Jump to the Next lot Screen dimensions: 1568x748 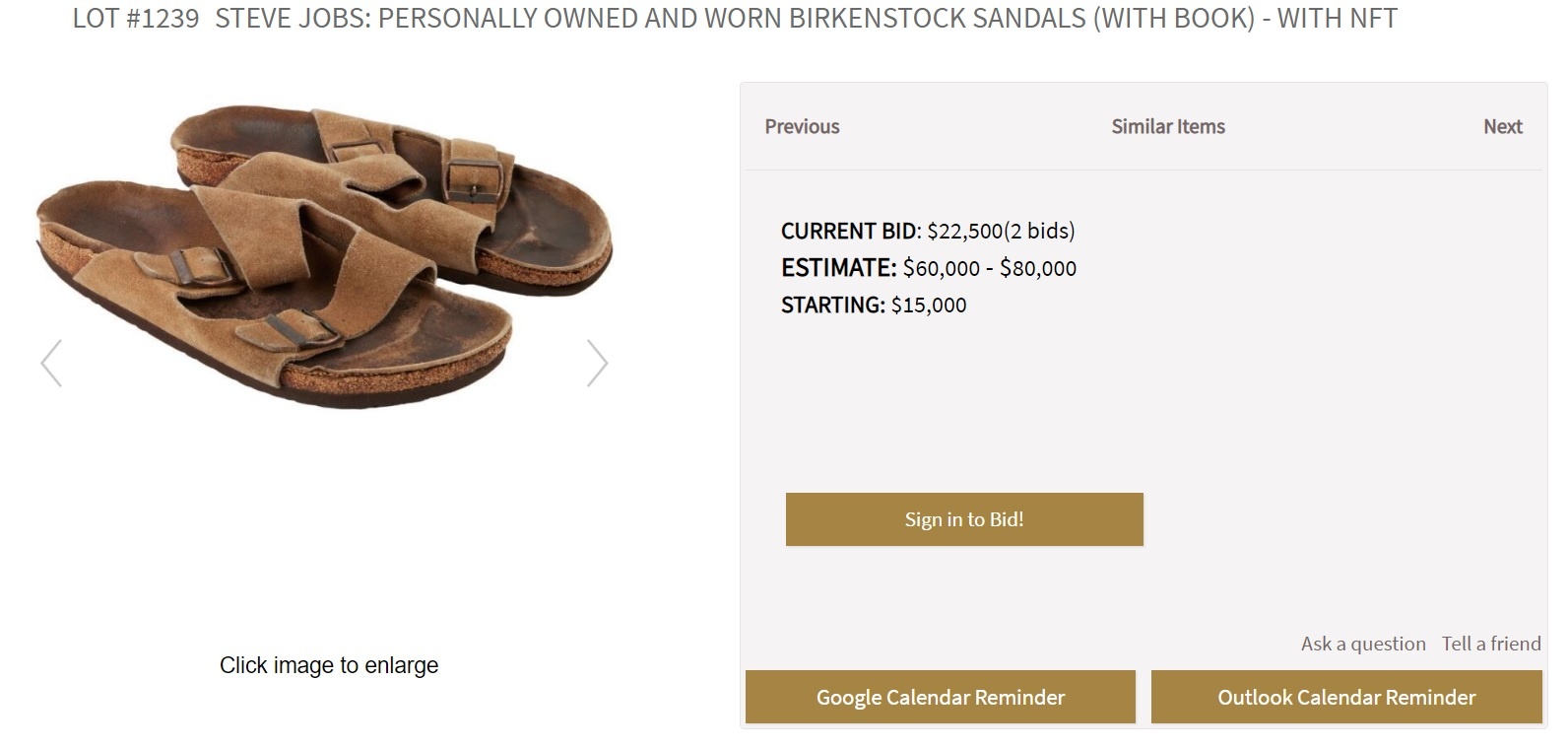point(1502,126)
